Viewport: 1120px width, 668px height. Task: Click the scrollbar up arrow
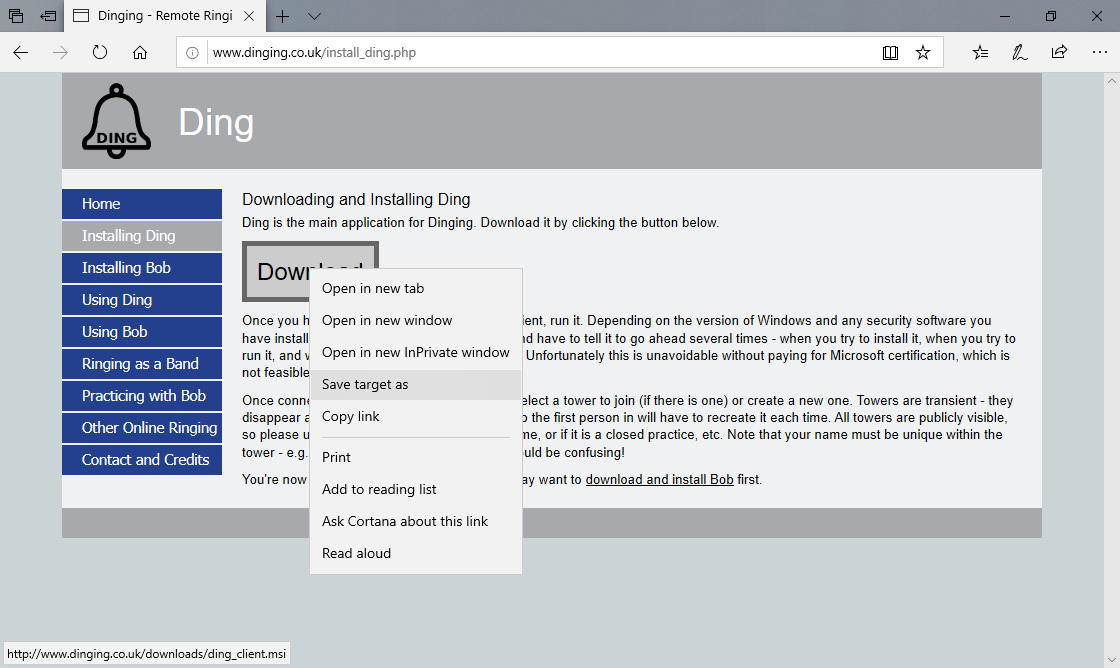[1111, 82]
